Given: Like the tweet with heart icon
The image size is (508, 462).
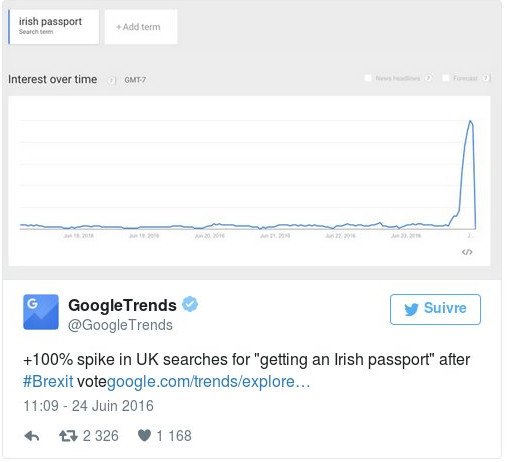Looking at the screenshot, I should click(x=144, y=436).
